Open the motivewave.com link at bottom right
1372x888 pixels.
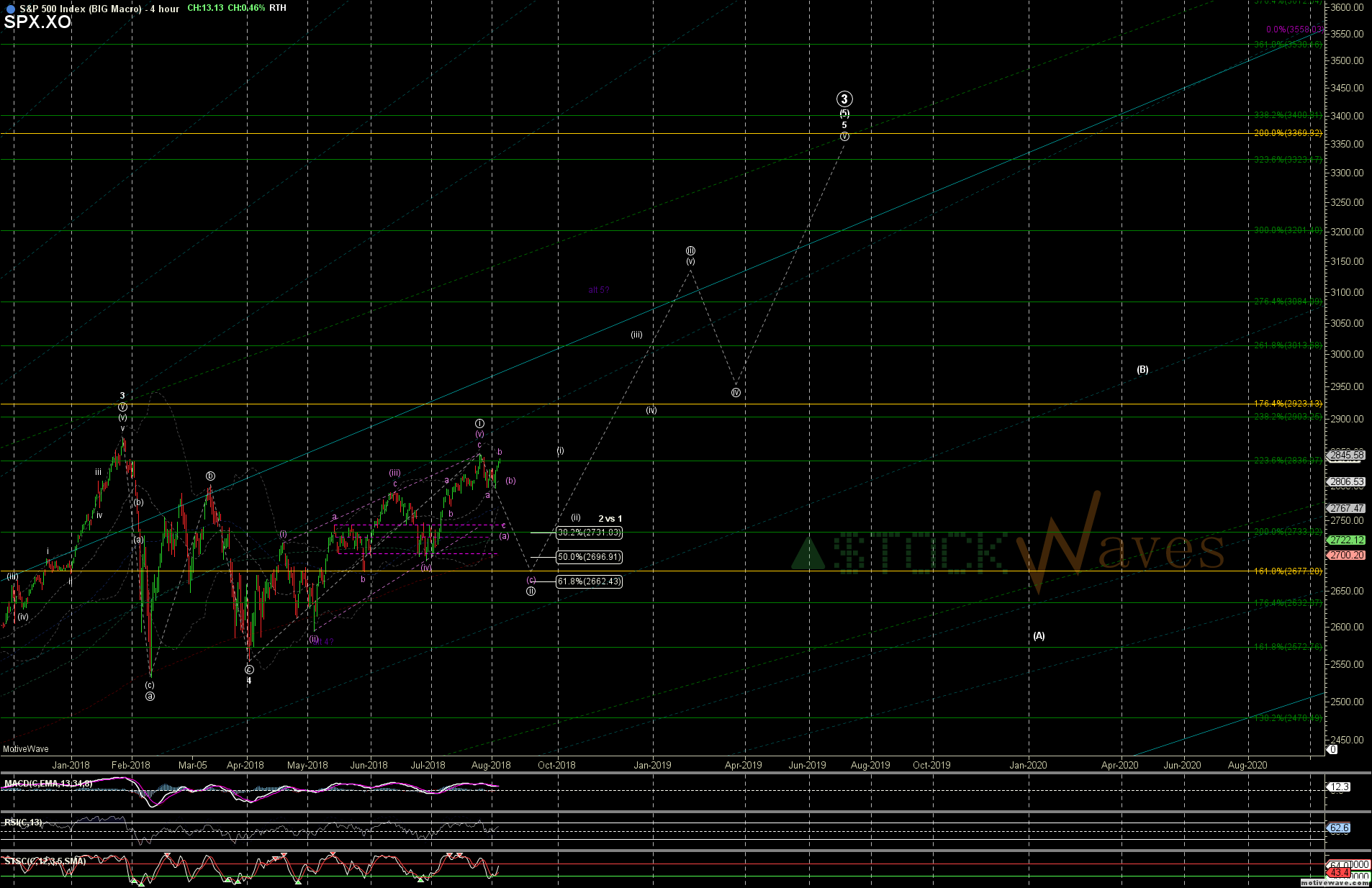[1335, 882]
